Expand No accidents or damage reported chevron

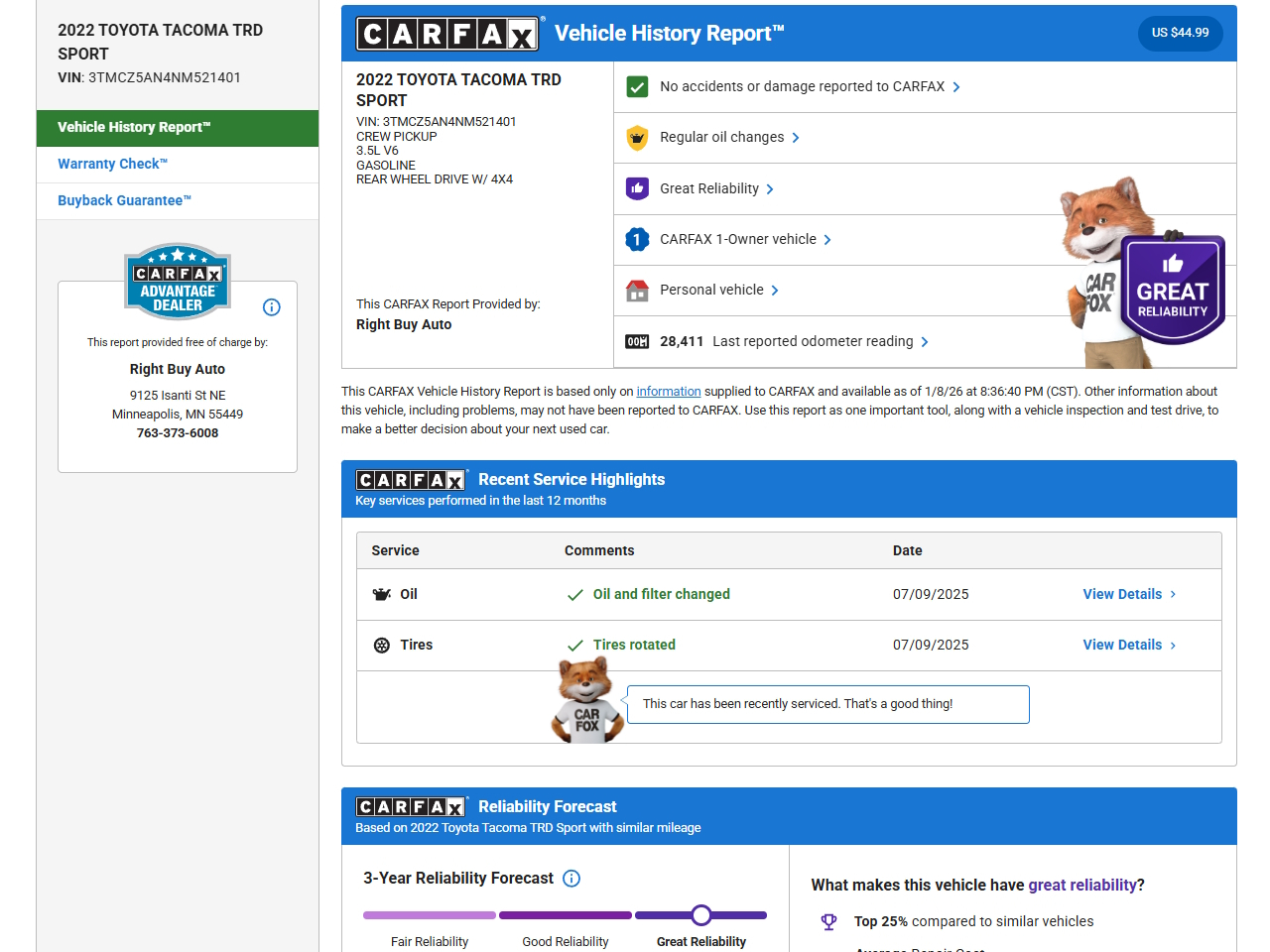coord(956,87)
